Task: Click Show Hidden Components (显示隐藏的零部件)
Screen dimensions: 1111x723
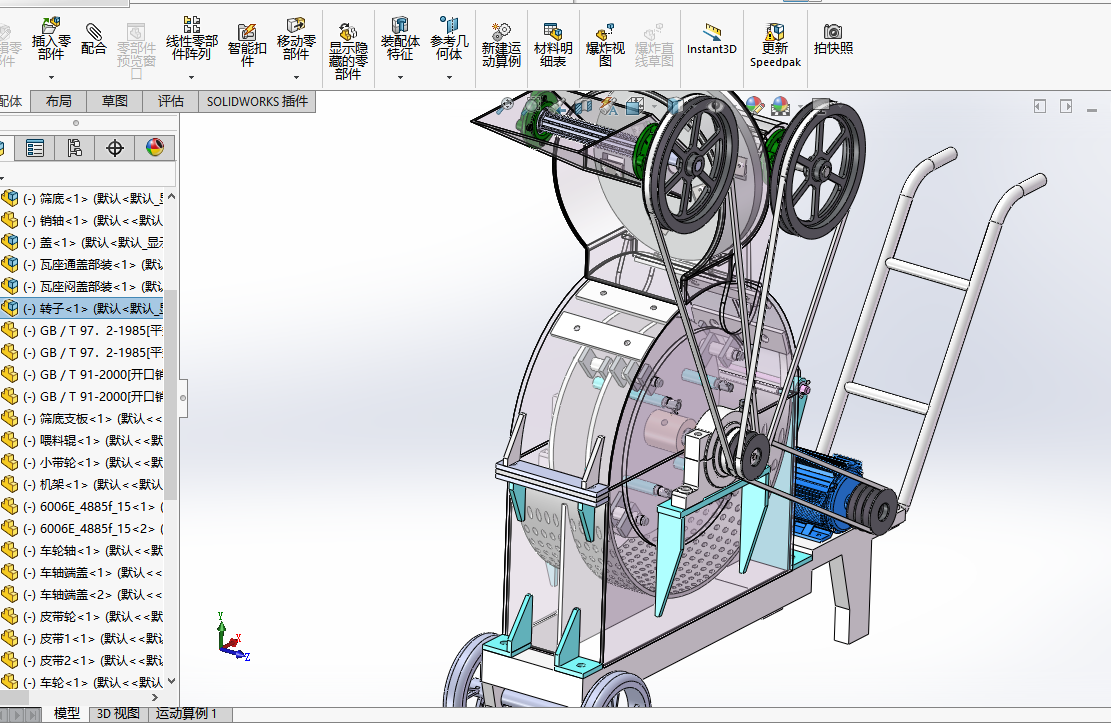Action: click(x=348, y=51)
